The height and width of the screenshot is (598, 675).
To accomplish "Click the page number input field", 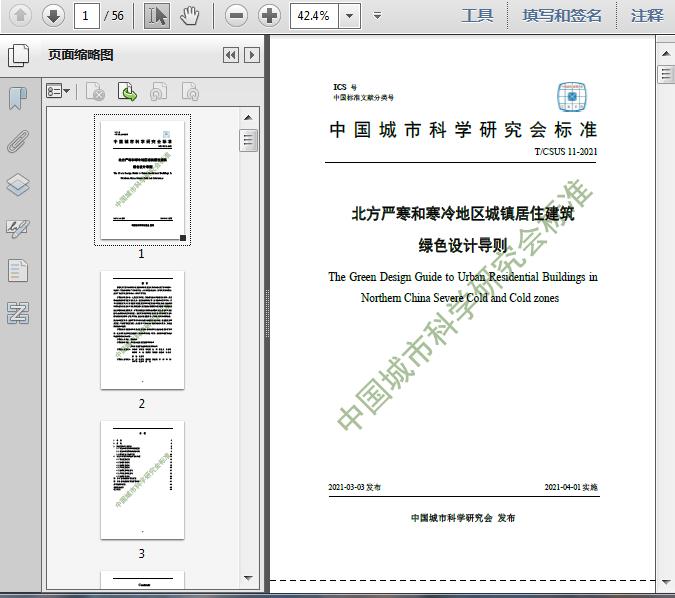I will [x=89, y=15].
